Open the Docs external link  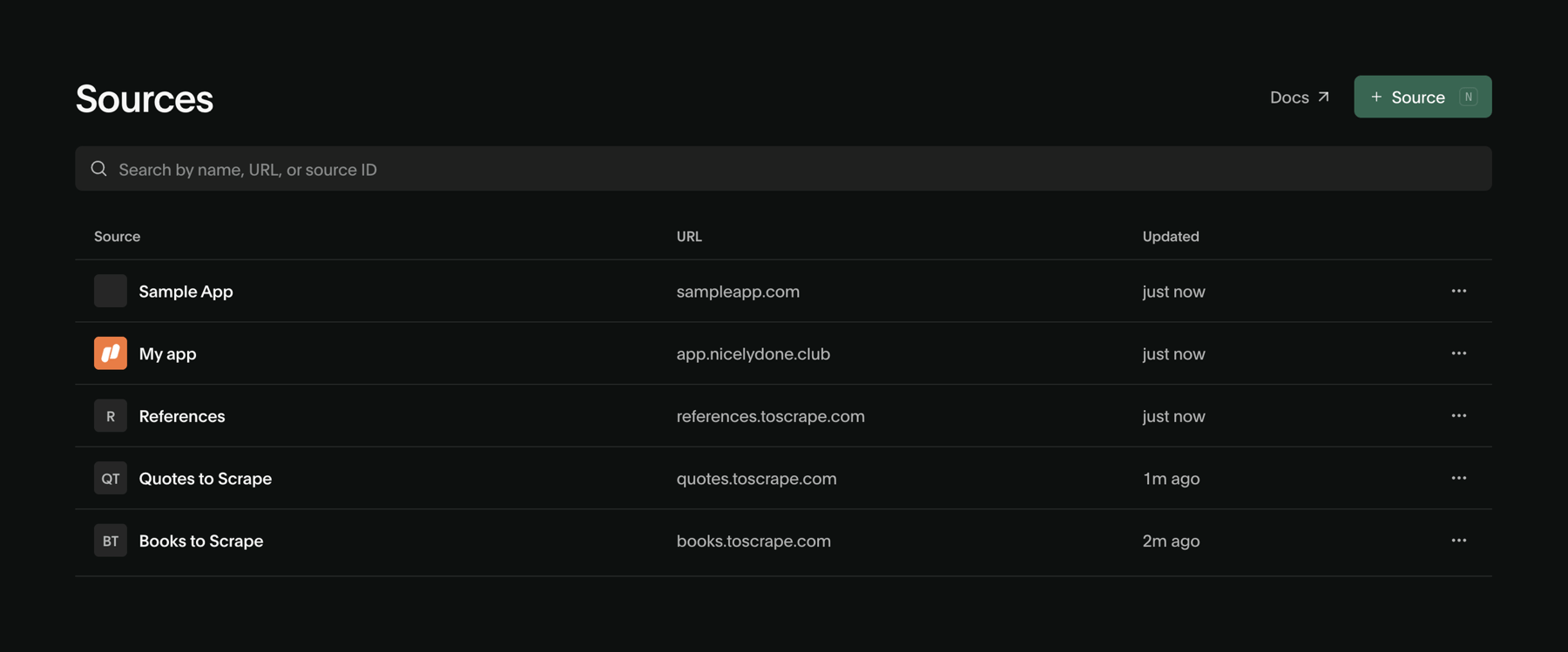click(1300, 97)
